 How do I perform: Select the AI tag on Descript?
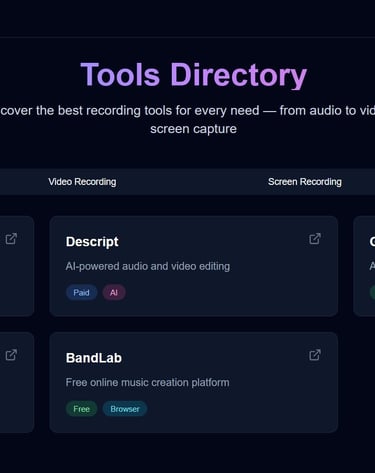point(114,293)
